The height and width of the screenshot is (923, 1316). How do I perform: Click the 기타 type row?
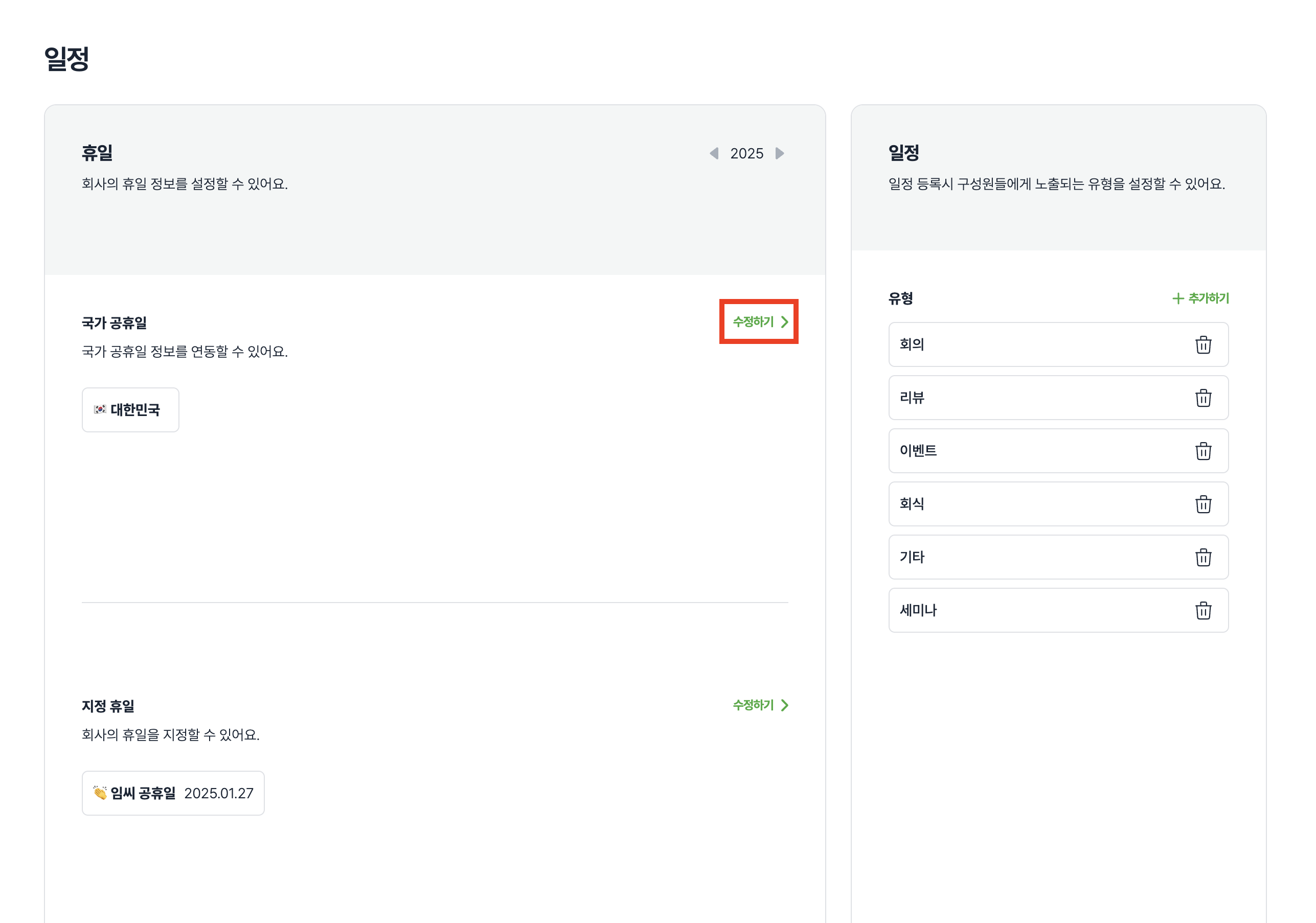1032,558
